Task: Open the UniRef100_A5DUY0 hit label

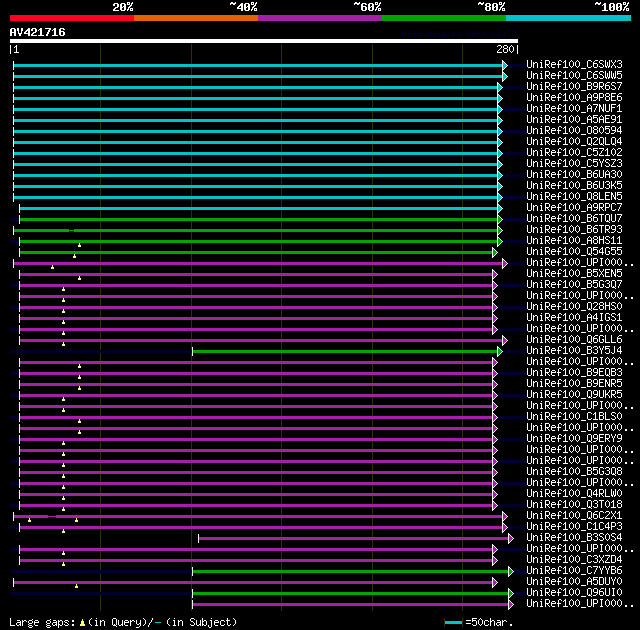Action: click(x=574, y=582)
